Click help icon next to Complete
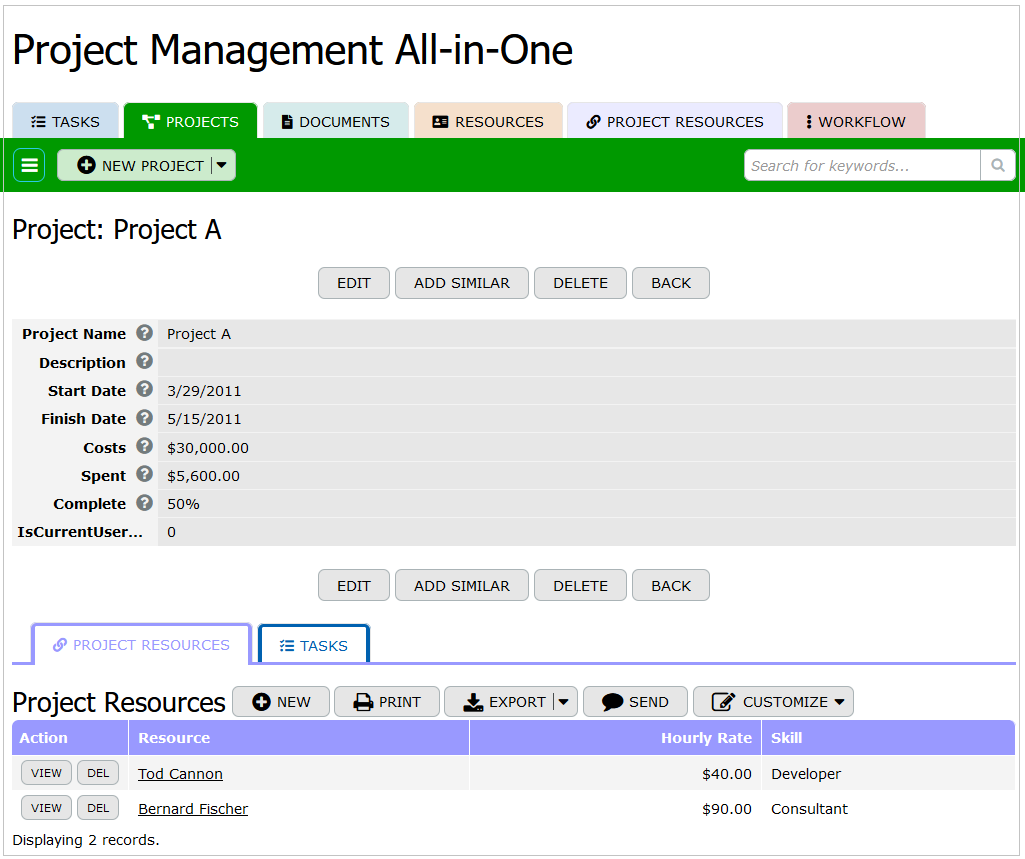1025x859 pixels. tap(145, 503)
